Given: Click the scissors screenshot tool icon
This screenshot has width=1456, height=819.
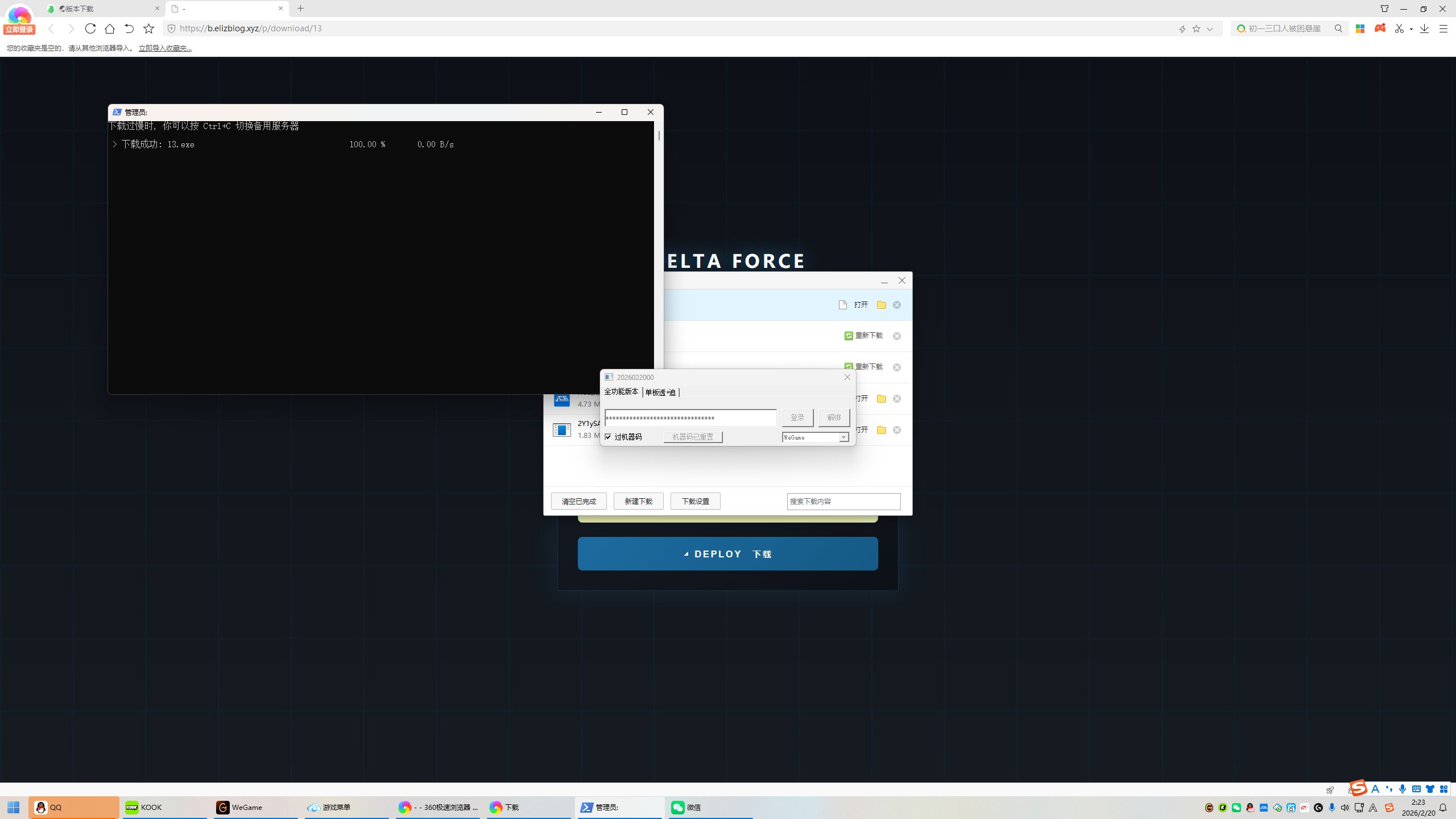Looking at the screenshot, I should [x=1399, y=28].
